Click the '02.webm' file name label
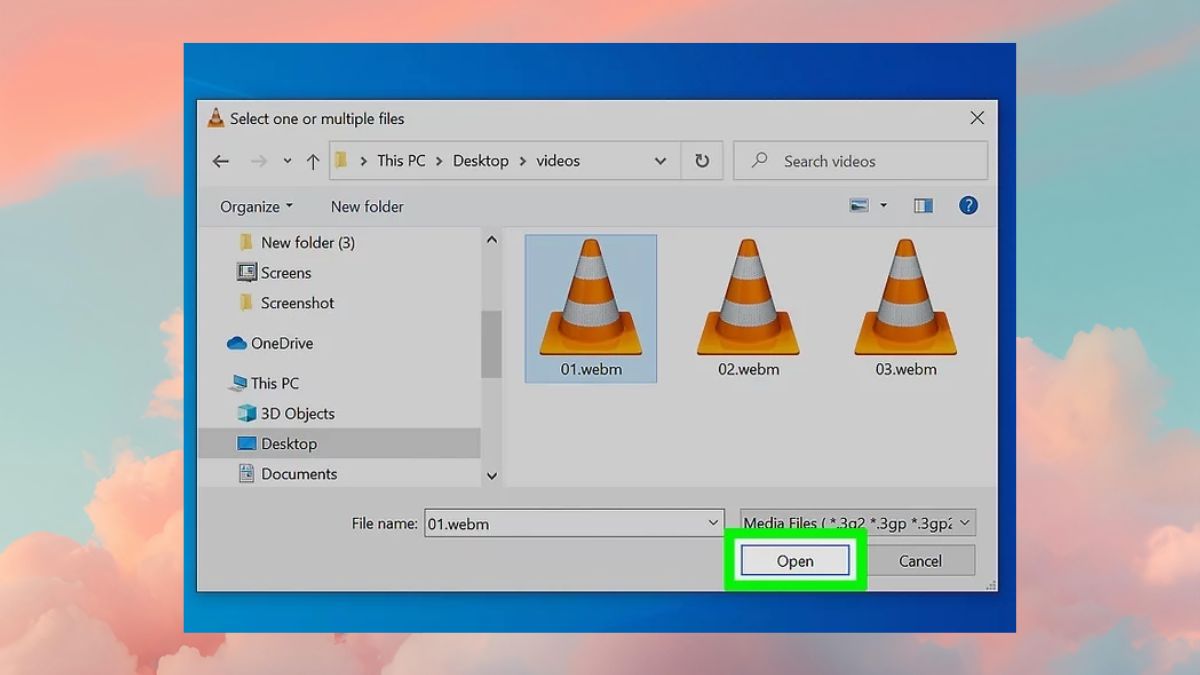 [748, 369]
